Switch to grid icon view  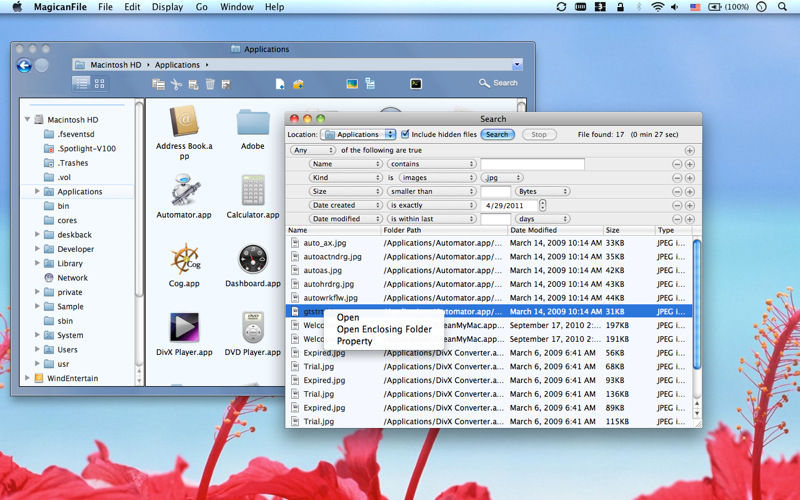(x=99, y=83)
